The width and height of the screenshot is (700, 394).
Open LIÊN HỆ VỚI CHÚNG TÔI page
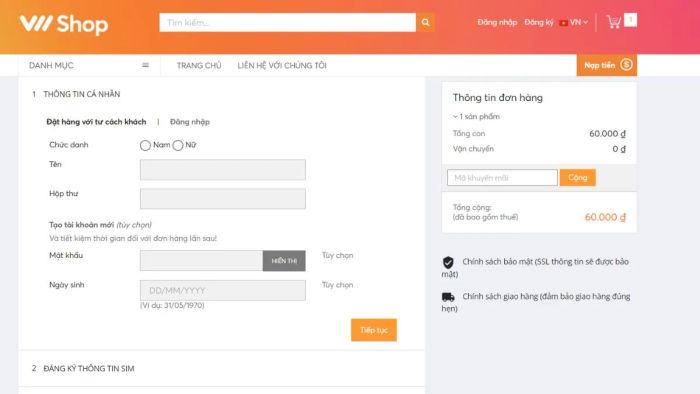tap(282, 66)
